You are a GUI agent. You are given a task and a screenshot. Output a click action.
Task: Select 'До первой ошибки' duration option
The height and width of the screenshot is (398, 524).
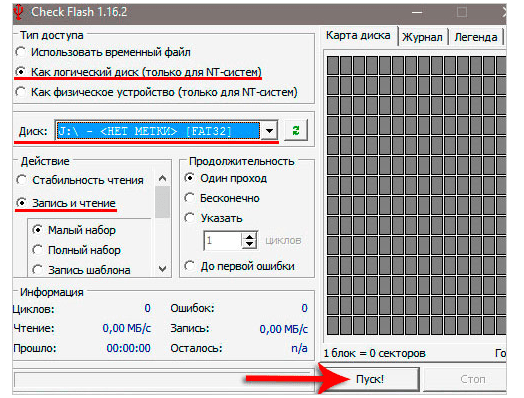239,266
